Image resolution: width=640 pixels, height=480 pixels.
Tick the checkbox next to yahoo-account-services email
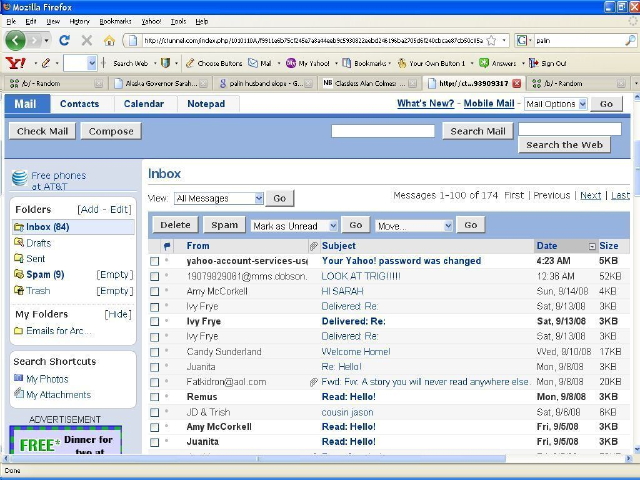click(154, 261)
